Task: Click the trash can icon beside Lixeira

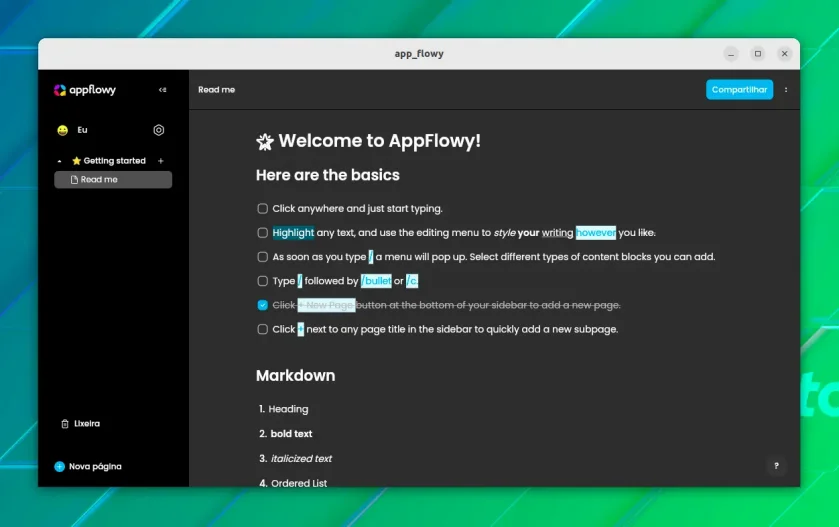Action: (65, 424)
